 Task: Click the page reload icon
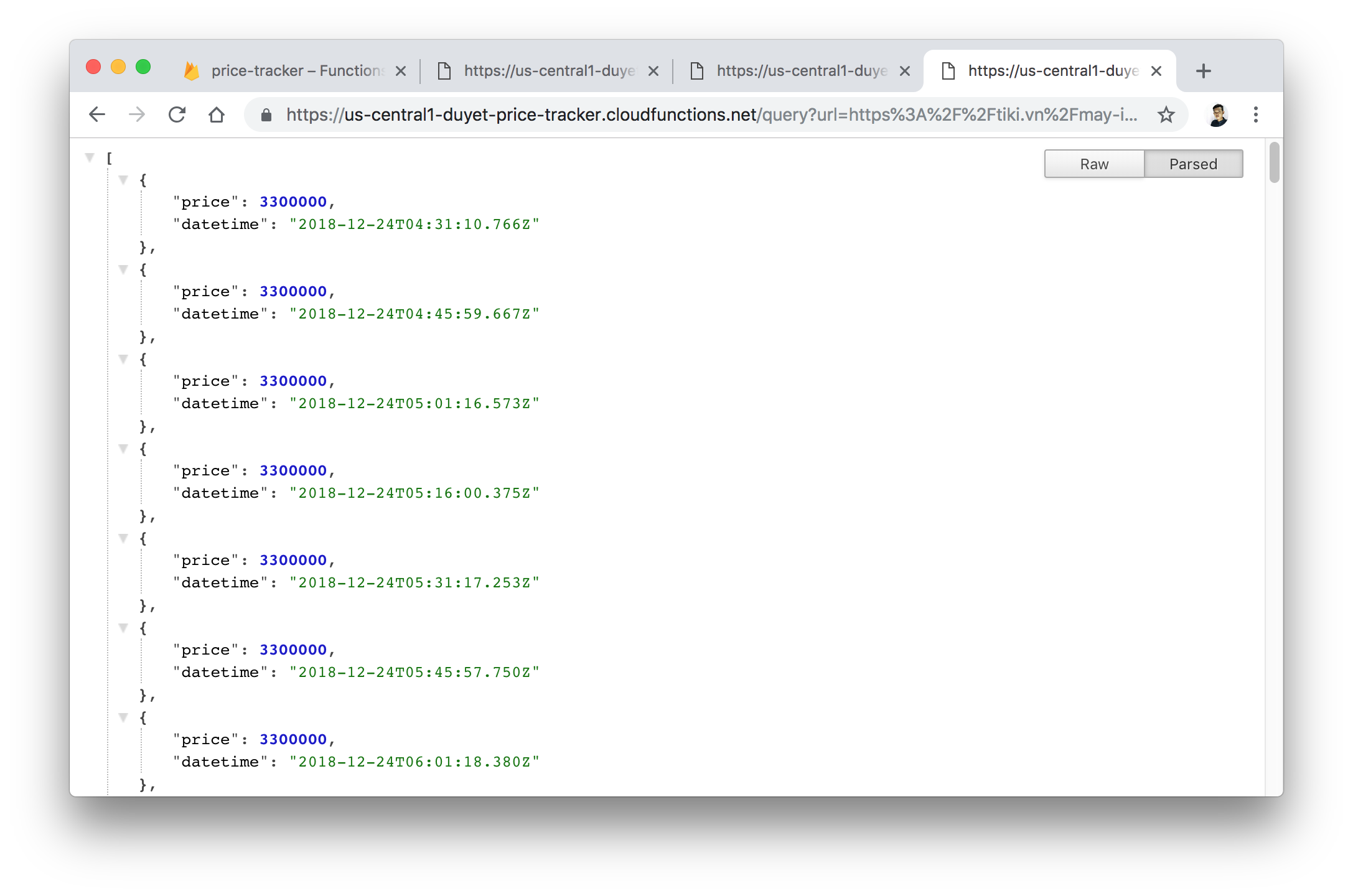179,113
